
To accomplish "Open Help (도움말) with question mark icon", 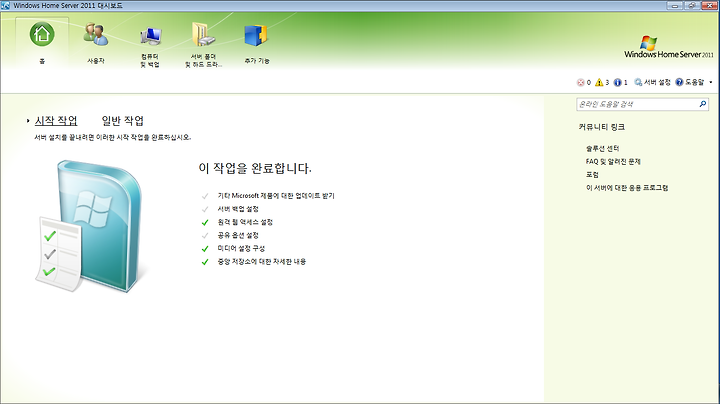I will point(689,83).
